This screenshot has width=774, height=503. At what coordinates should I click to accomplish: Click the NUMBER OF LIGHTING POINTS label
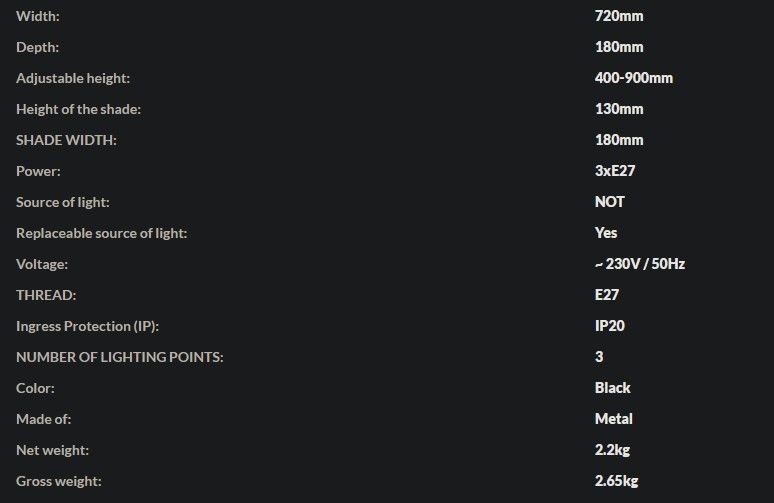pyautogui.click(x=119, y=357)
